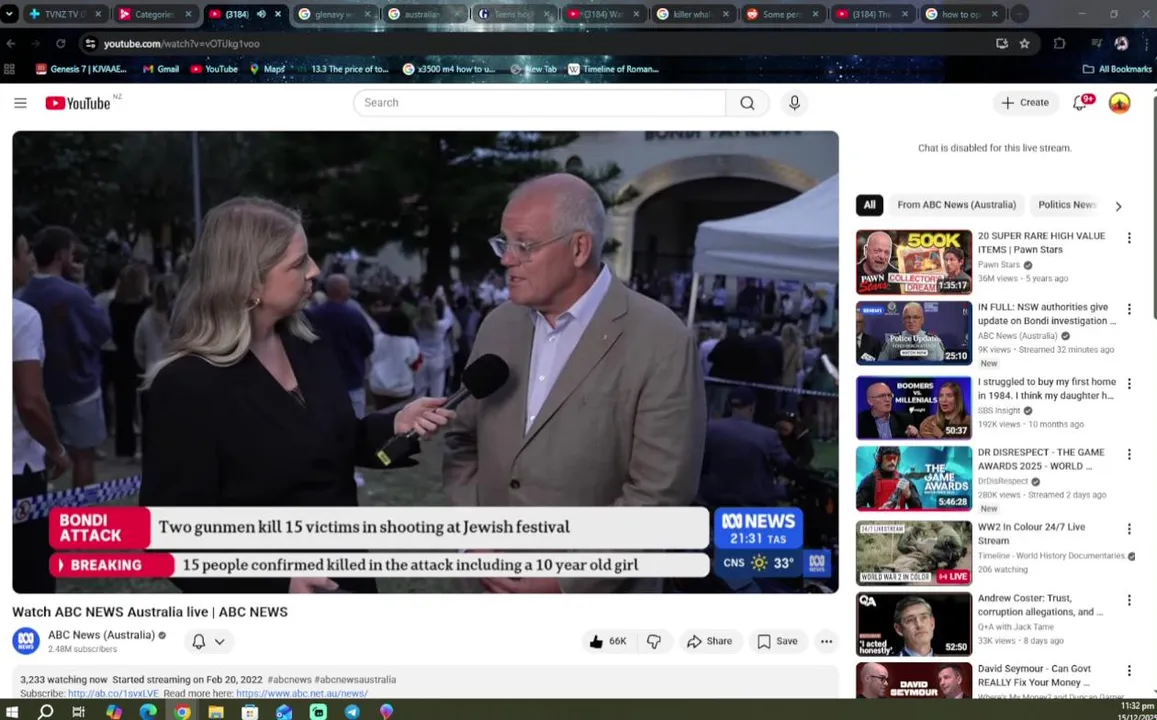Select the All filter chip
Viewport: 1157px width, 720px height.
pyautogui.click(x=869, y=205)
